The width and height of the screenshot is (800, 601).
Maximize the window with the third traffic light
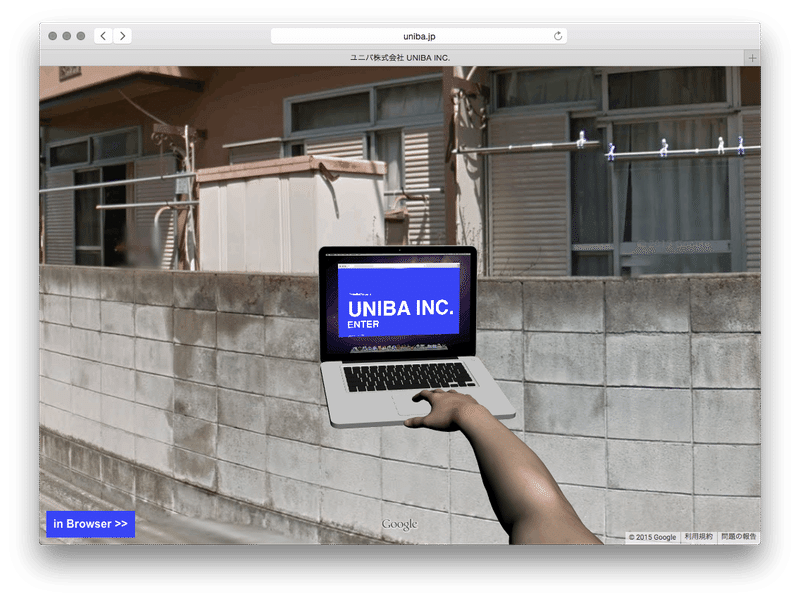[x=81, y=36]
